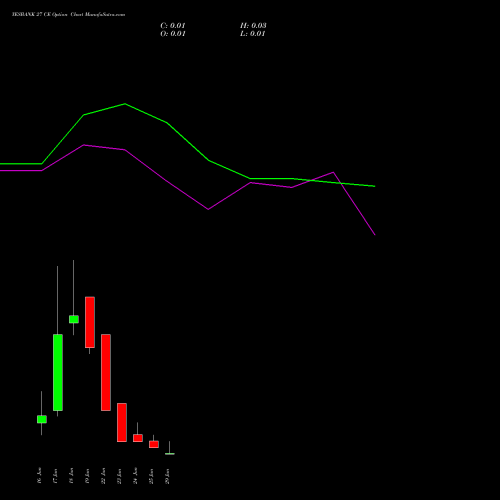This screenshot has height=500, width=500.
Task: Click the red candle above the 23 date
Action: pos(122,423)
